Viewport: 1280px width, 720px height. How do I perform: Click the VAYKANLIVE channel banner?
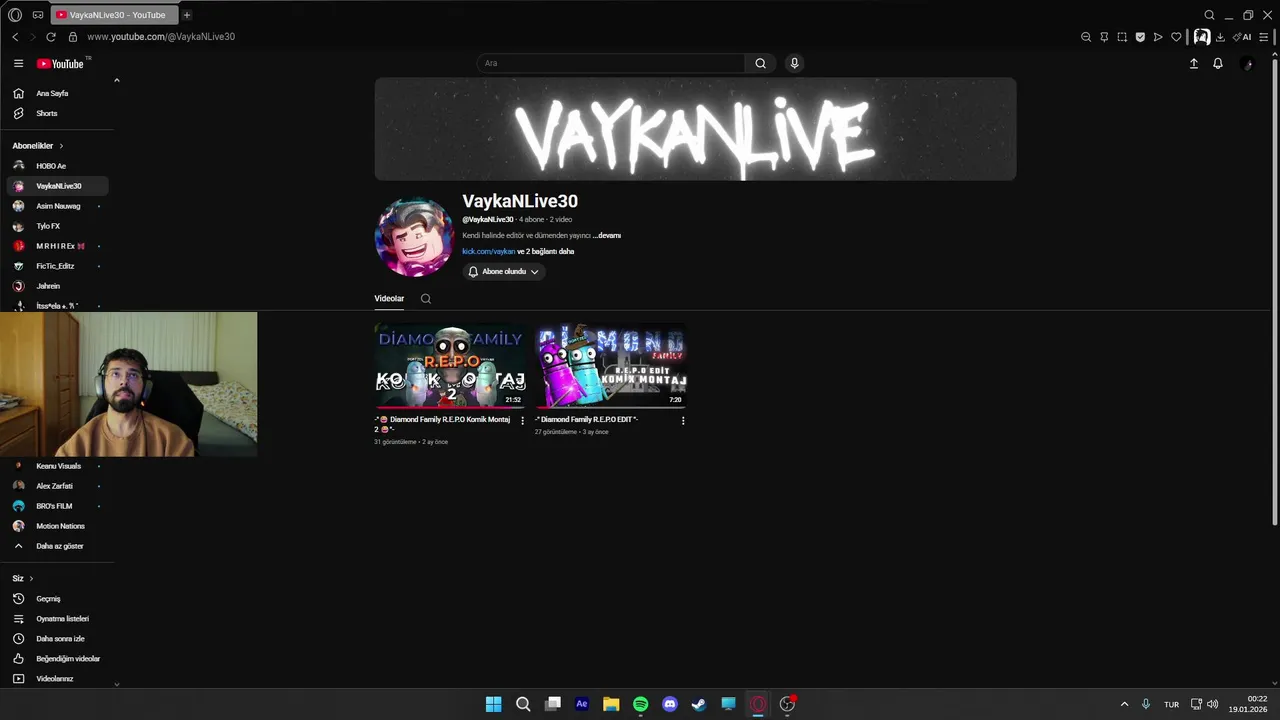coord(695,129)
